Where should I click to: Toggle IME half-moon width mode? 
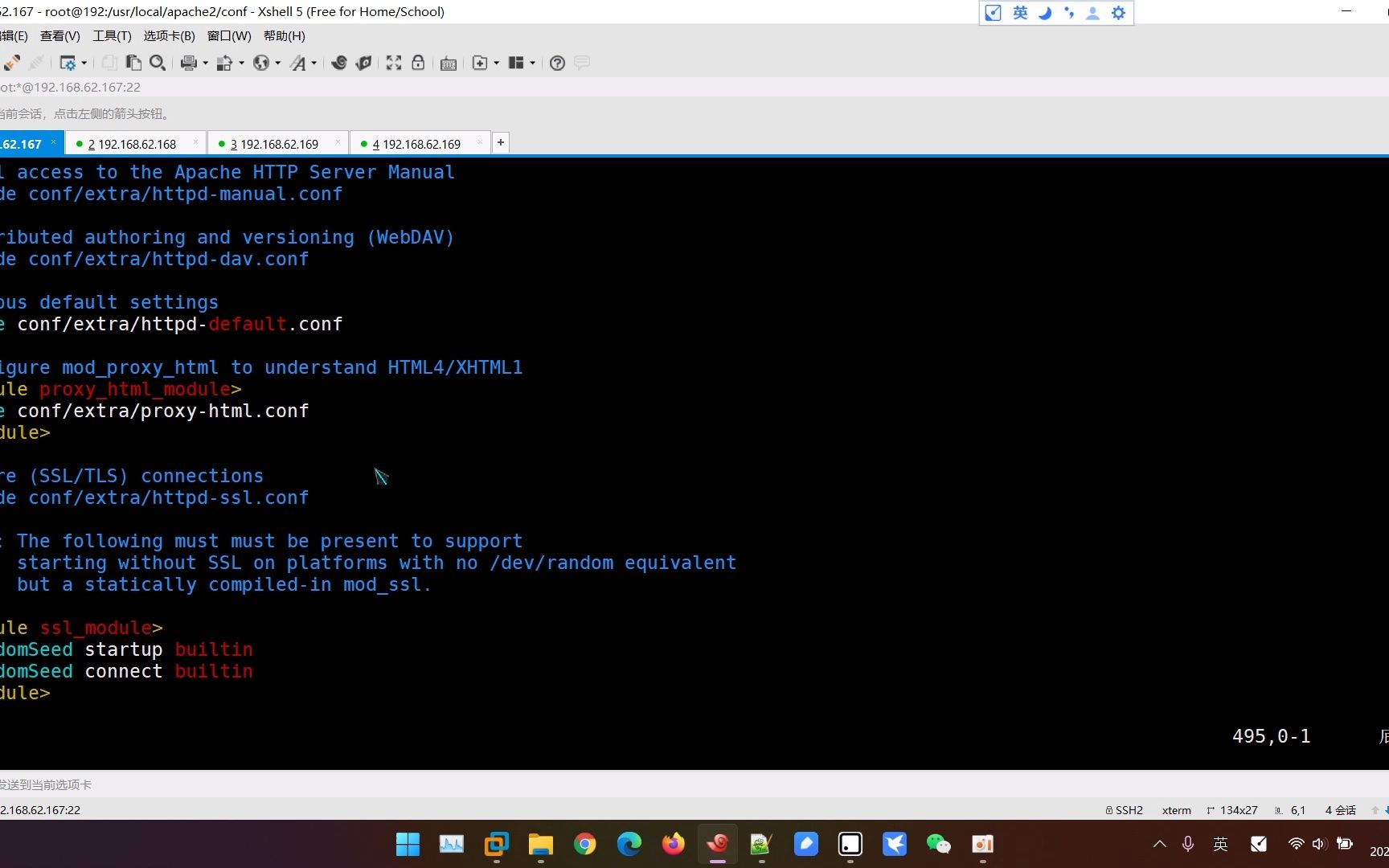click(x=1045, y=13)
